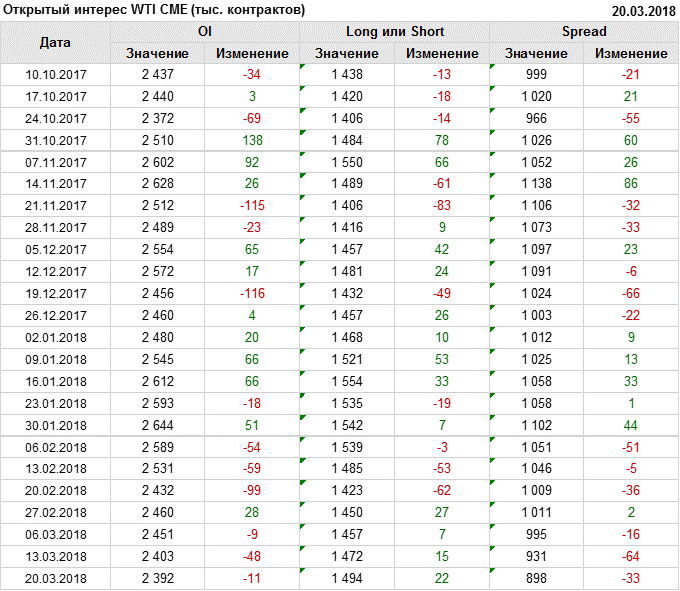Viewport: 680px width, 591px height.
Task: Select Spread value 1 138
Action: 536,184
